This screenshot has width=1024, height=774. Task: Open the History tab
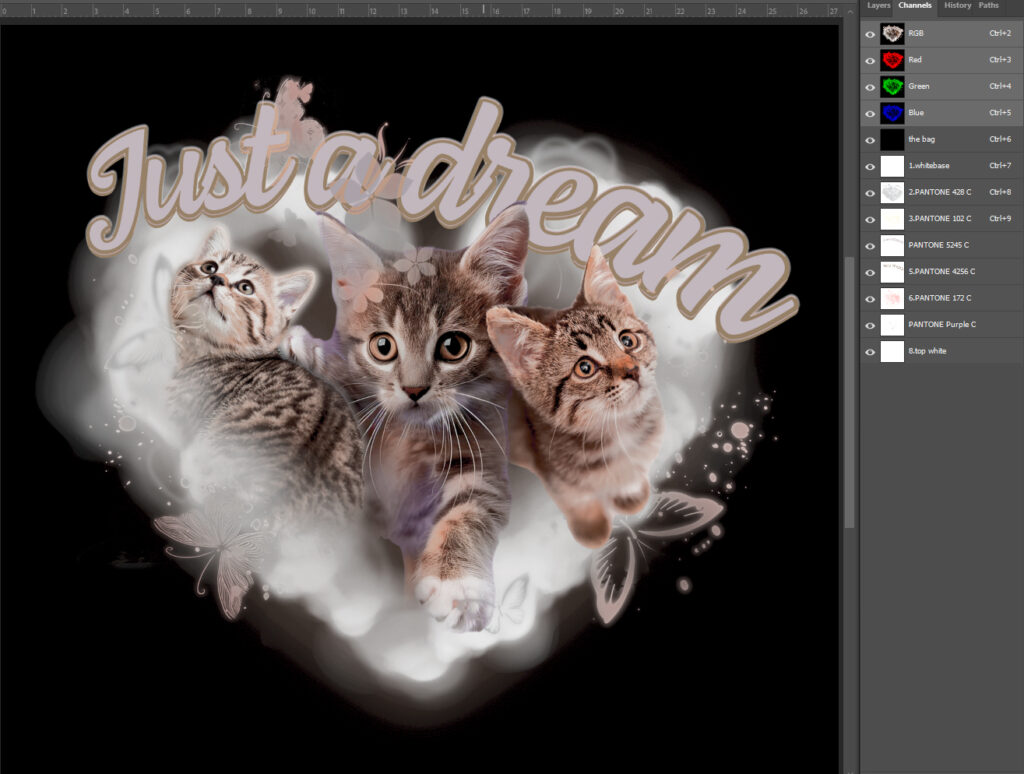[x=956, y=5]
